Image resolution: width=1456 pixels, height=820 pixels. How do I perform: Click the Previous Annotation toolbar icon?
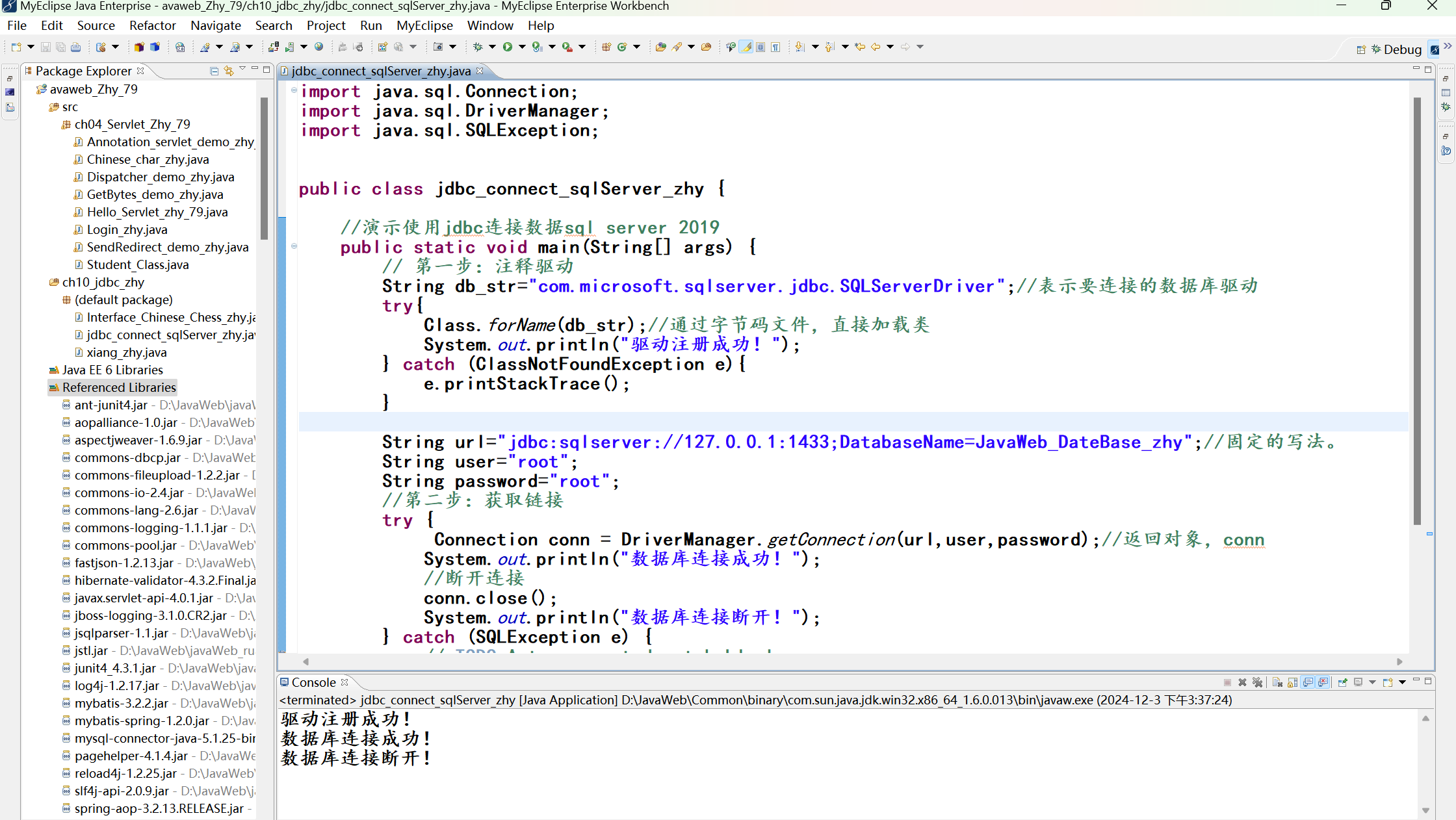830,47
